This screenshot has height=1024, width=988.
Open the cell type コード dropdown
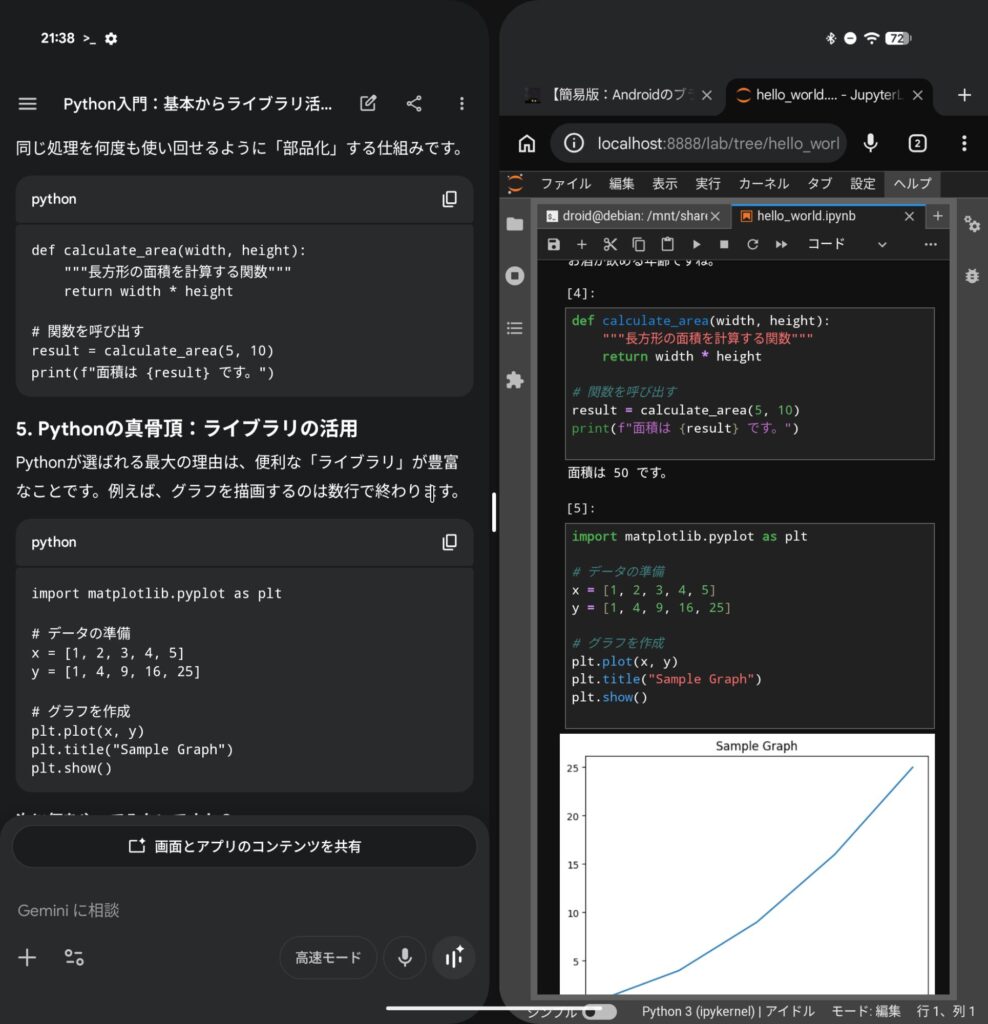(x=846, y=244)
